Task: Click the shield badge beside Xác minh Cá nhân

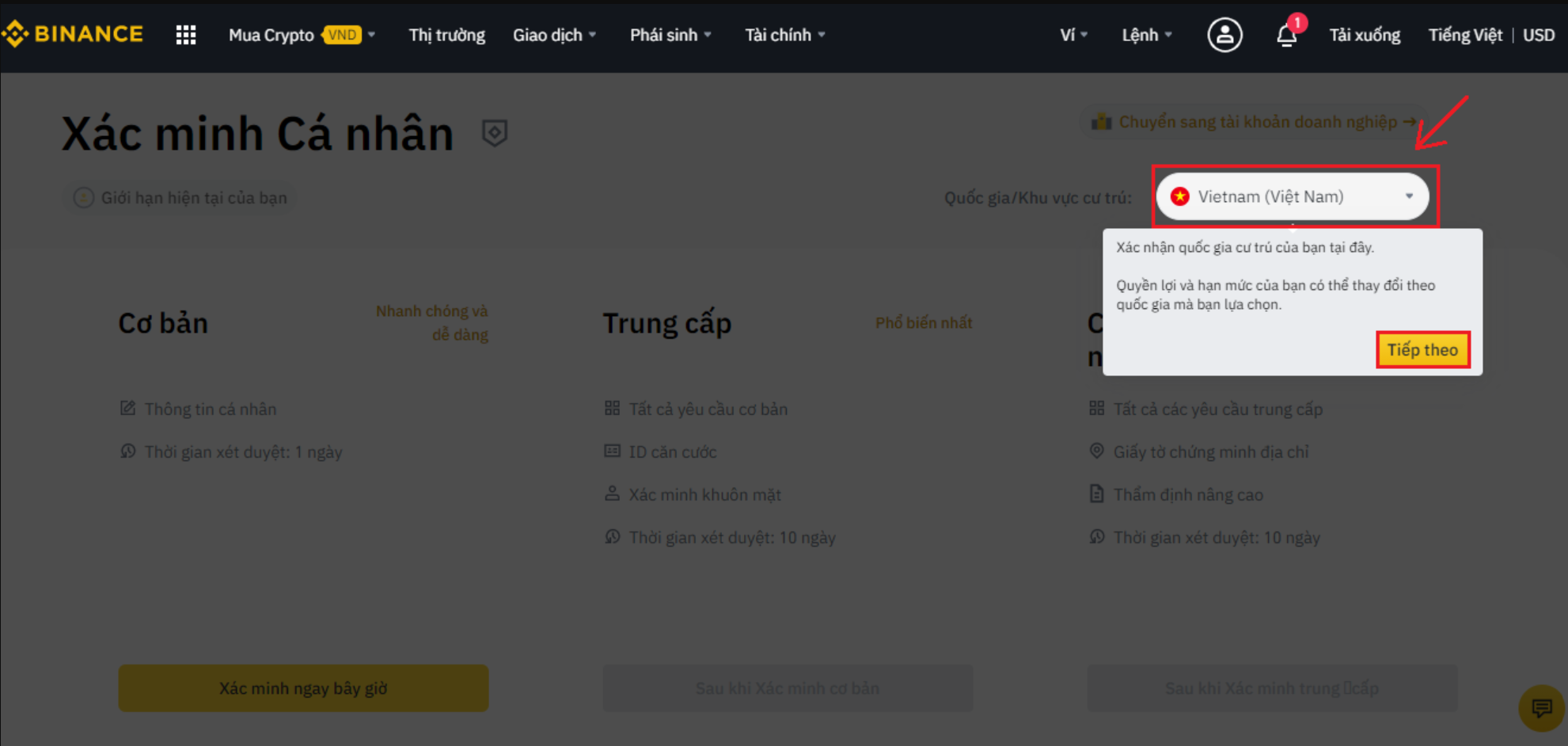Action: pos(495,132)
